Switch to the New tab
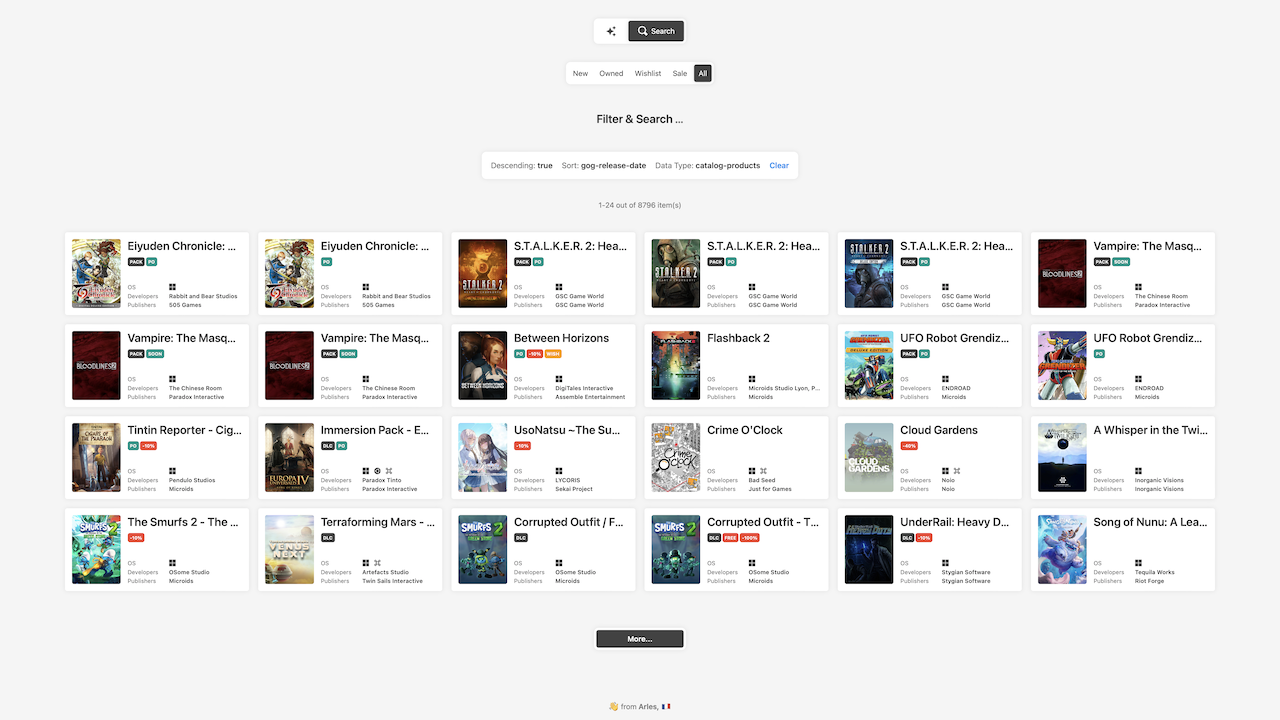 coord(580,73)
